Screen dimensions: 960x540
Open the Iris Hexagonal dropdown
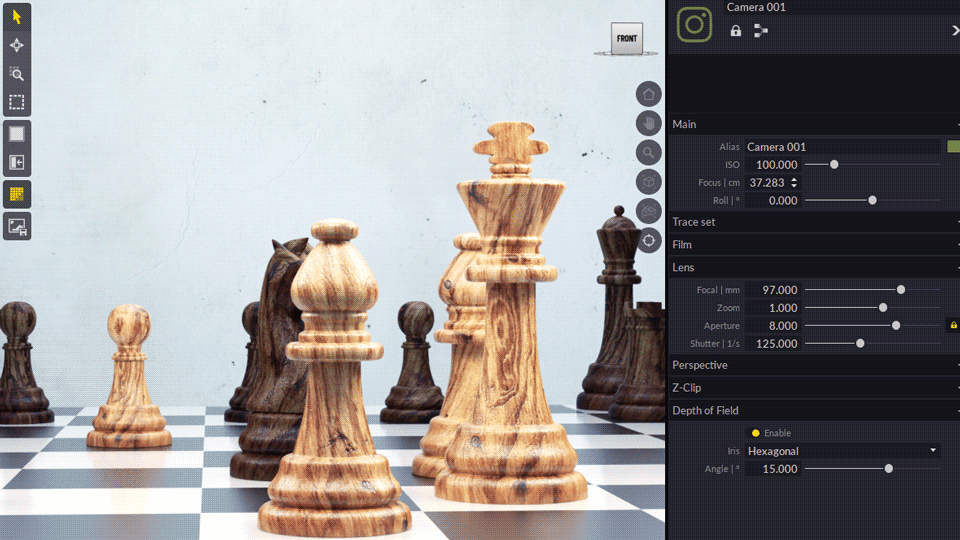pos(843,451)
